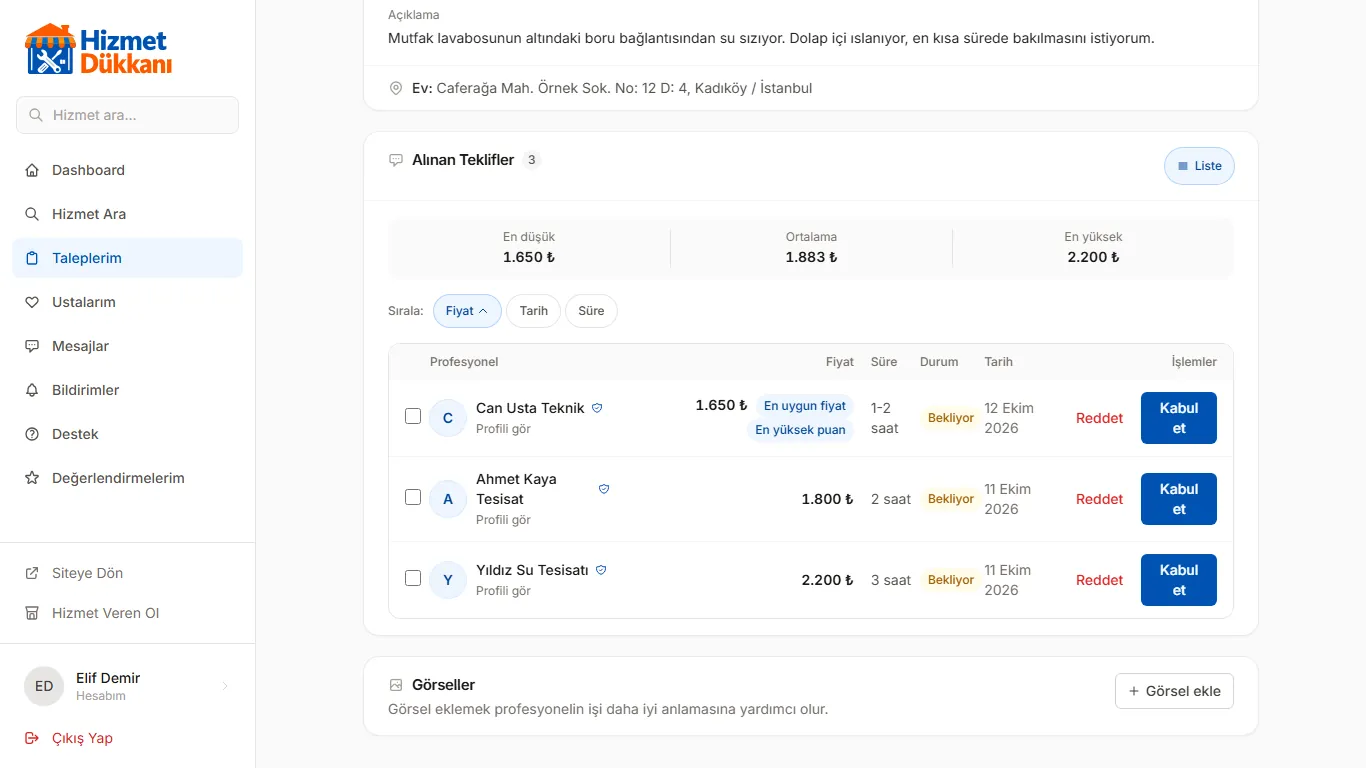The height and width of the screenshot is (768, 1366).
Task: Switch the offers view using Liste button
Action: 1199,166
